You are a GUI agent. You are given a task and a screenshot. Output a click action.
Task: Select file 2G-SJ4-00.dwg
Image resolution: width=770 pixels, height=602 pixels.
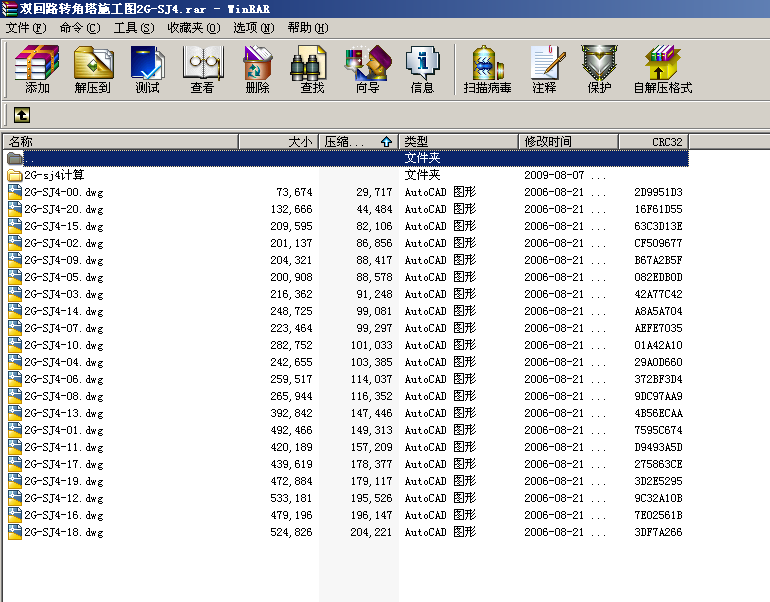click(x=347, y=192)
